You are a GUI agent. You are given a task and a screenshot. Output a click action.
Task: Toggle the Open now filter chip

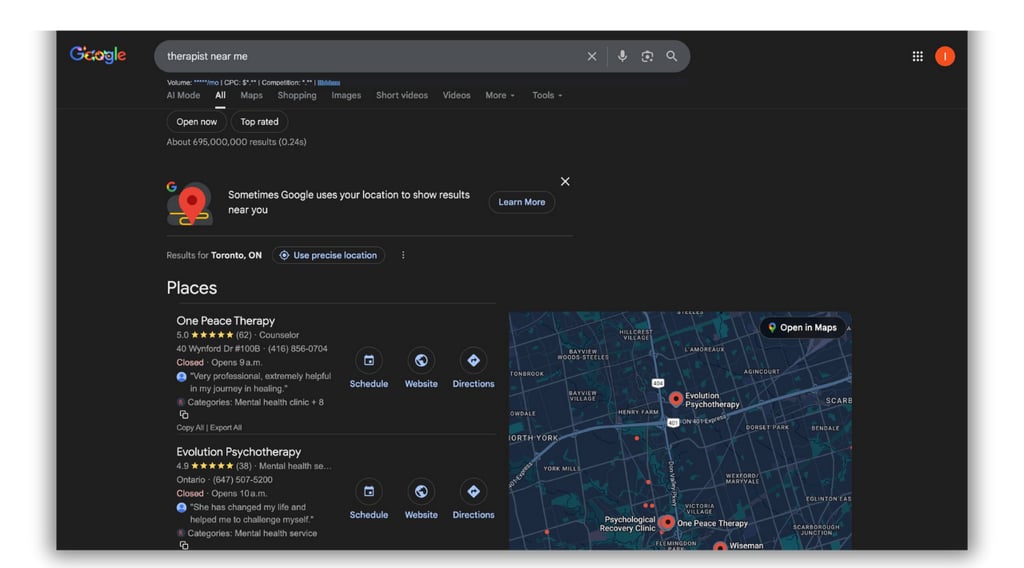pos(197,122)
